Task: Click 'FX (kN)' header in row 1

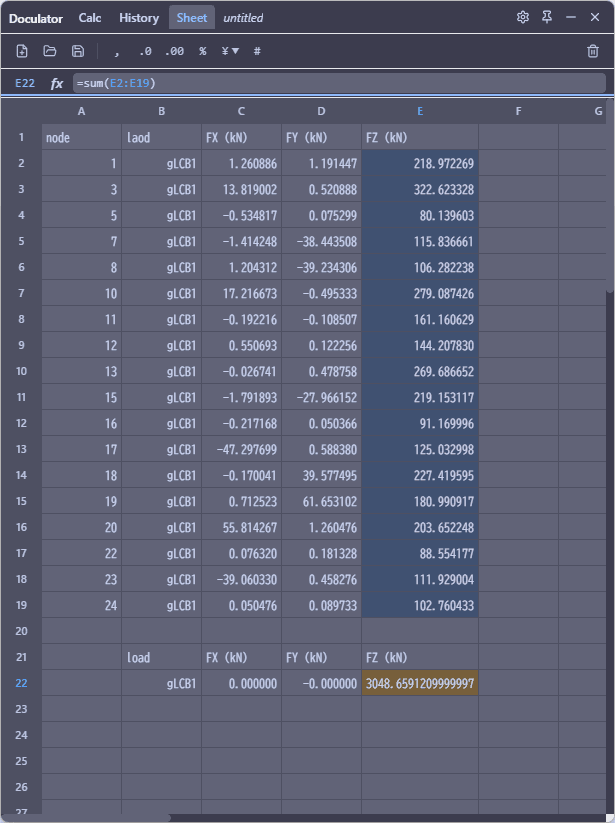Action: (241, 138)
